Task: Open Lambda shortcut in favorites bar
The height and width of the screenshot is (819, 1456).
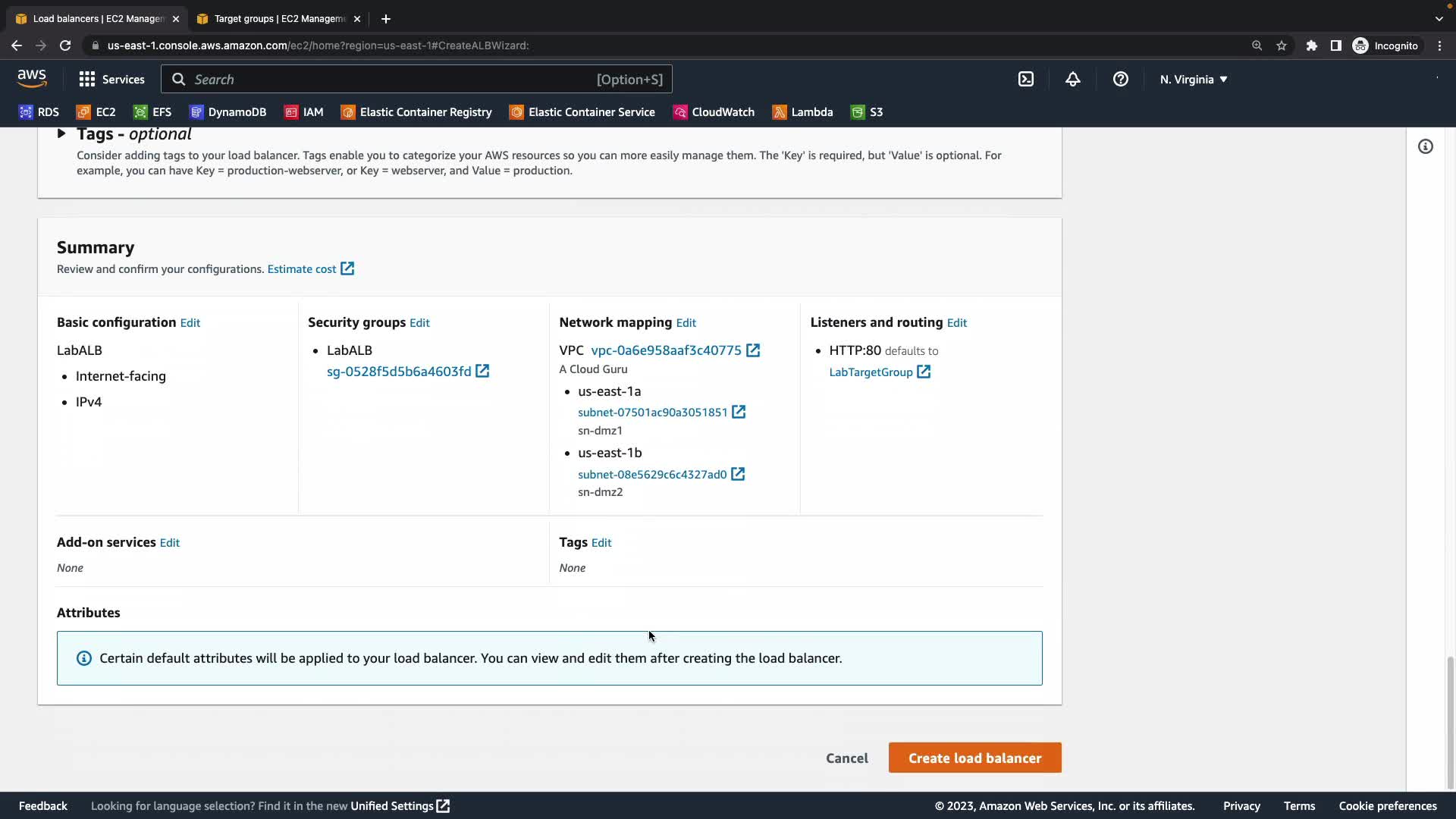Action: (x=802, y=112)
